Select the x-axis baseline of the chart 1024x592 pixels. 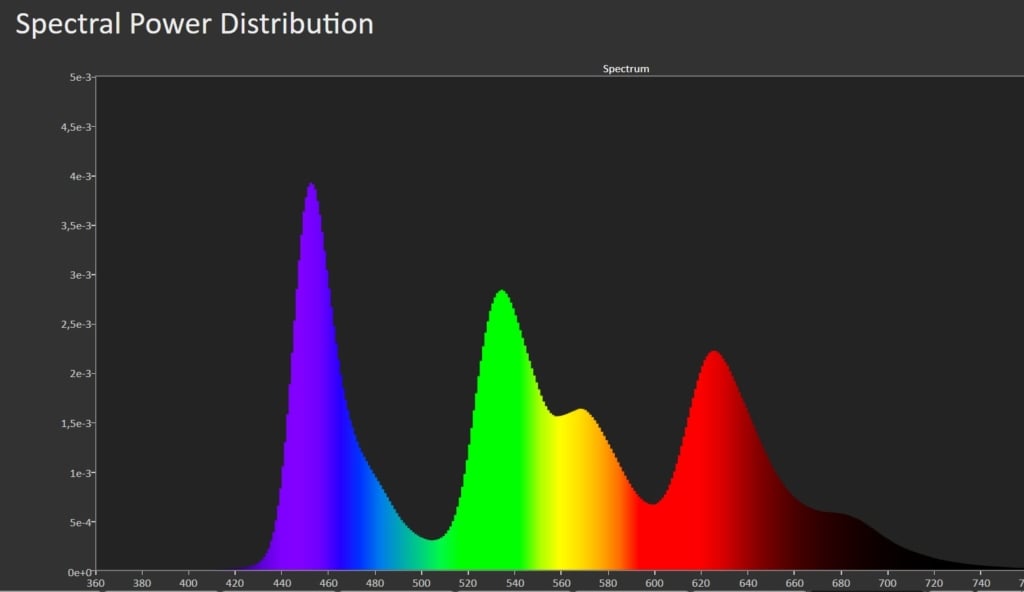[x=550, y=570]
